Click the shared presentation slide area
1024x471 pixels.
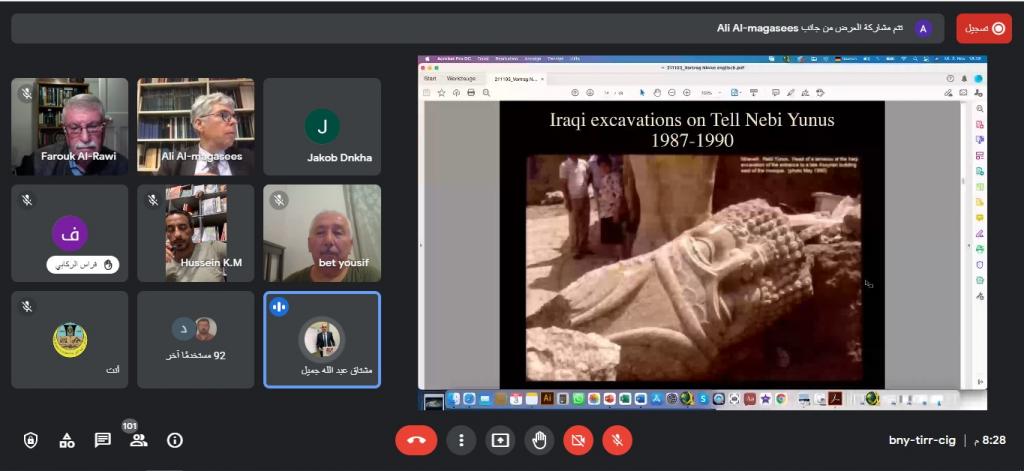[691, 240]
